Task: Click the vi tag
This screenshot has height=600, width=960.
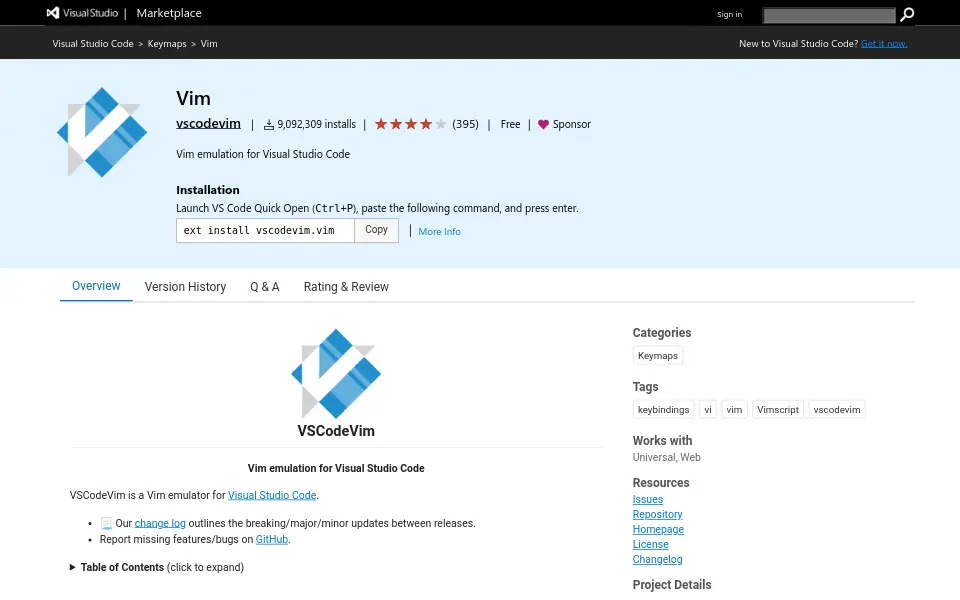Action: coord(708,410)
